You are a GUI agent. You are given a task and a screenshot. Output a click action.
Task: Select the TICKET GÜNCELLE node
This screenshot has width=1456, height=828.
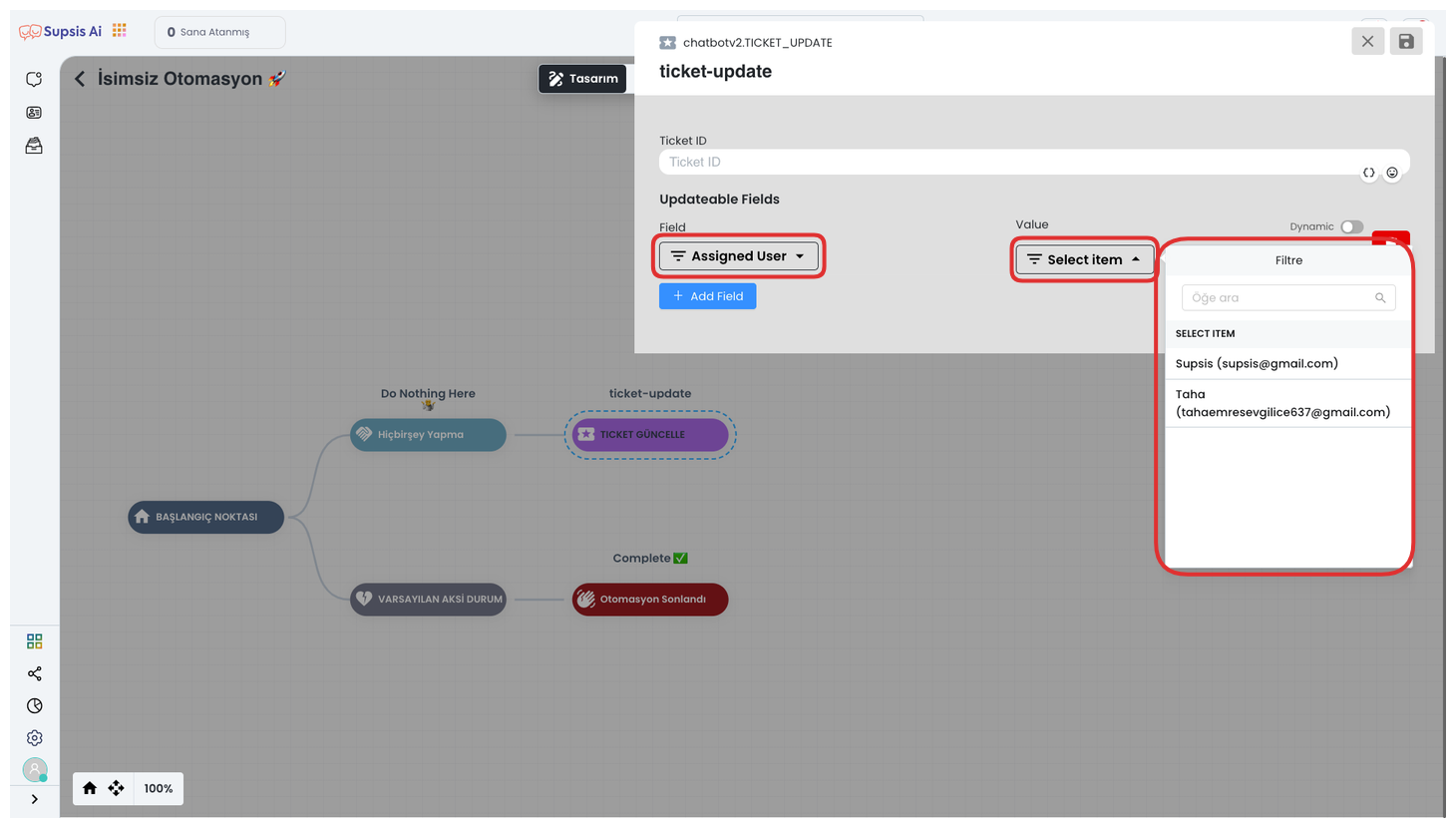(650, 435)
